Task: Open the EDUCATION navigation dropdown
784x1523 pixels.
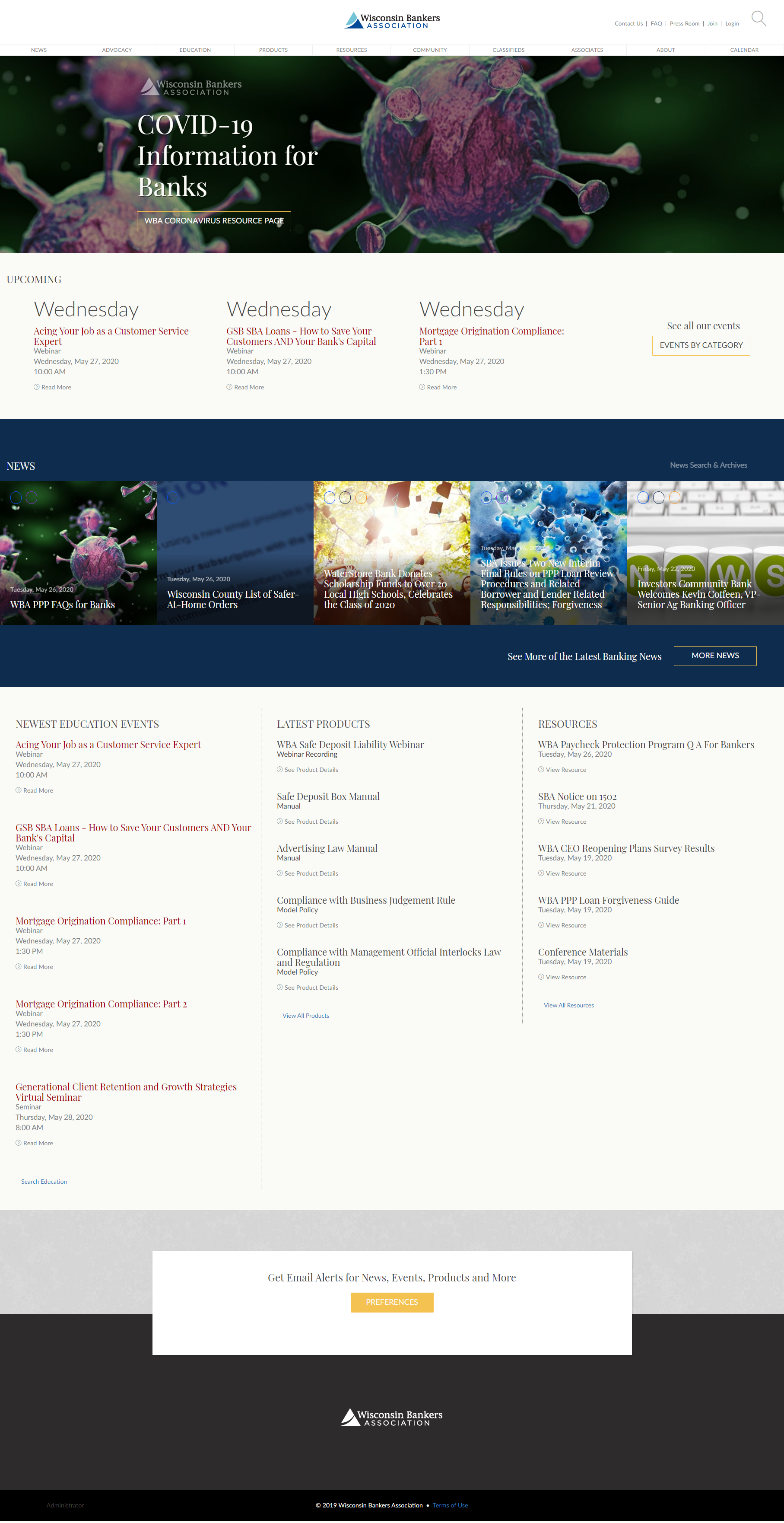Action: point(195,50)
